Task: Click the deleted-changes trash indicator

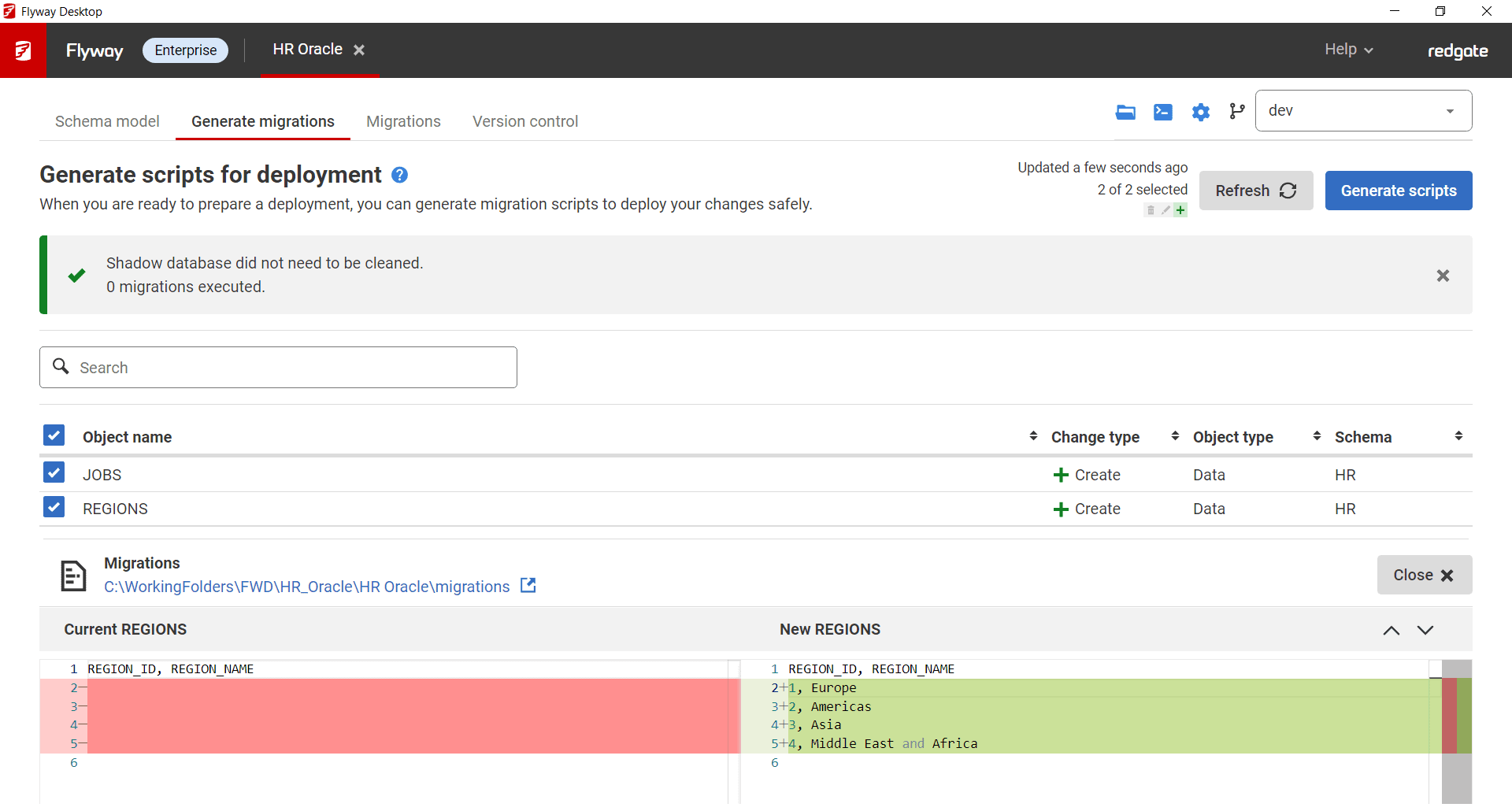Action: coord(1151,210)
